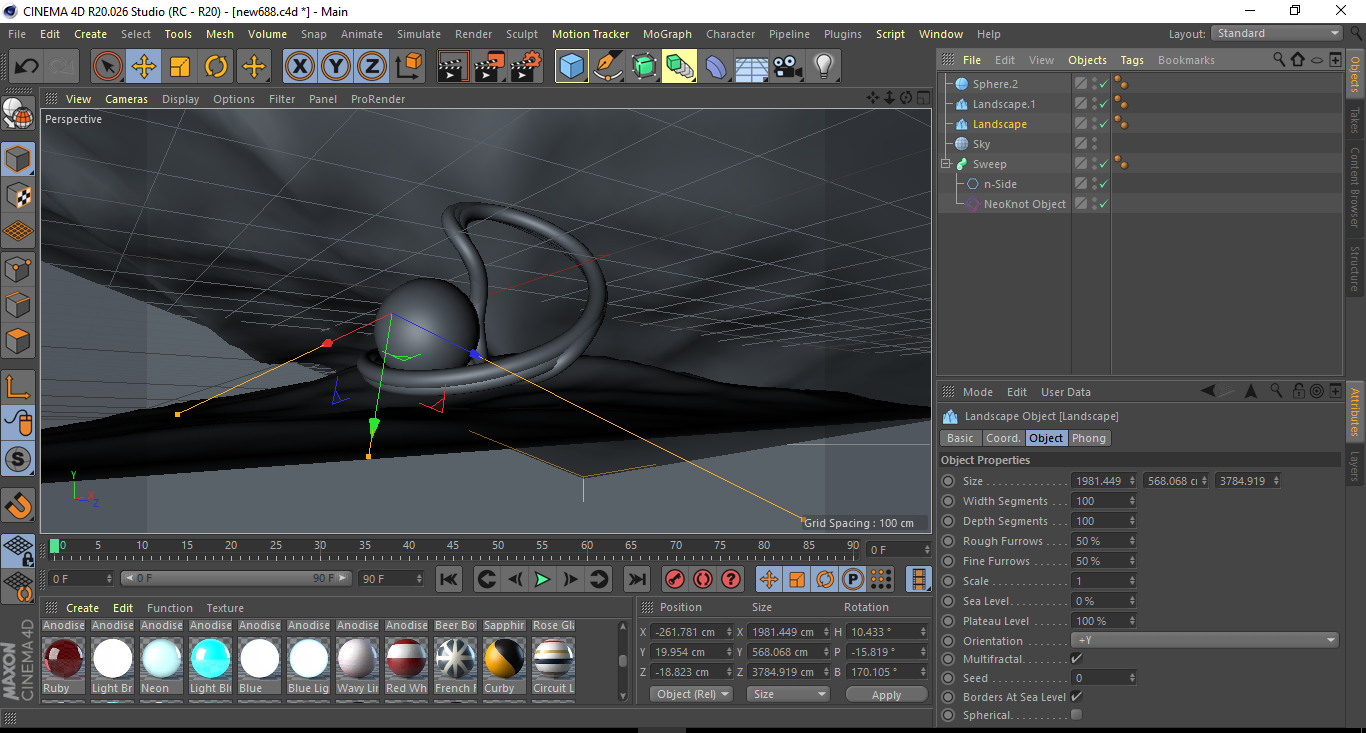Activate the Rotate tool
This screenshot has width=1366, height=733.
(216, 67)
